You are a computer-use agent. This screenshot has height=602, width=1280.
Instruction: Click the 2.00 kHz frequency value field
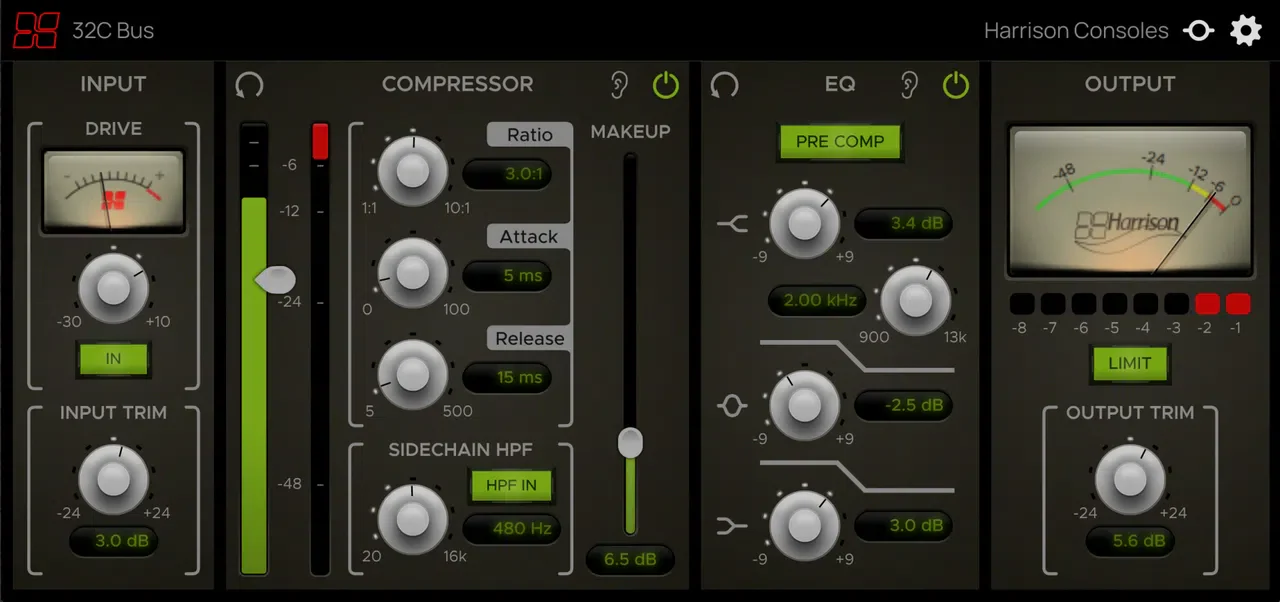pos(817,300)
